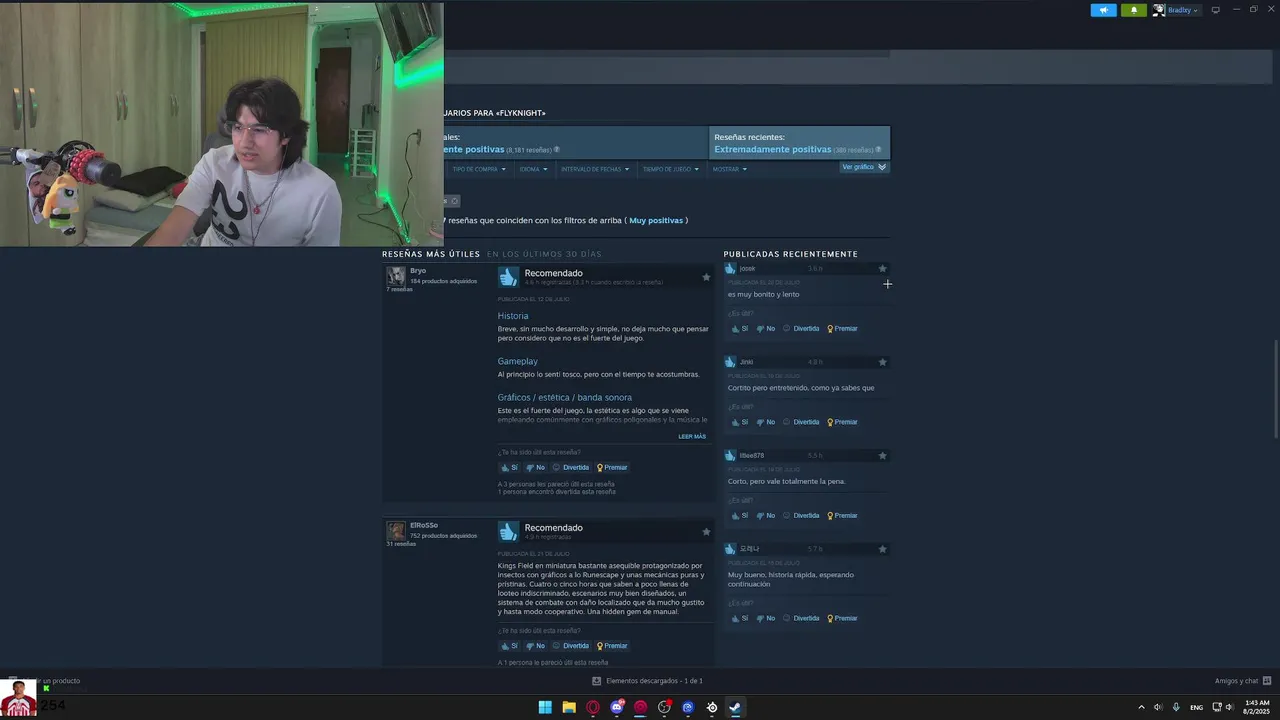Open Bryo's reviewer profile name
This screenshot has height=720, width=1280.
(418, 271)
